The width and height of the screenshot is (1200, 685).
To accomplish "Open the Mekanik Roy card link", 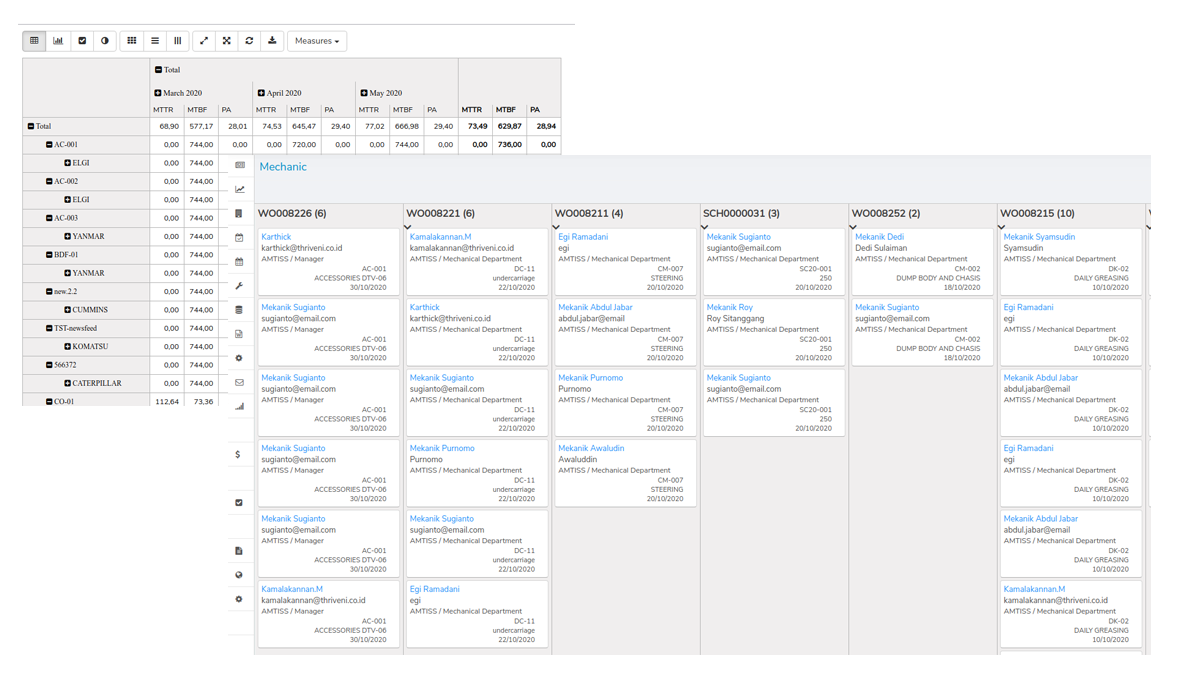I will tap(729, 308).
